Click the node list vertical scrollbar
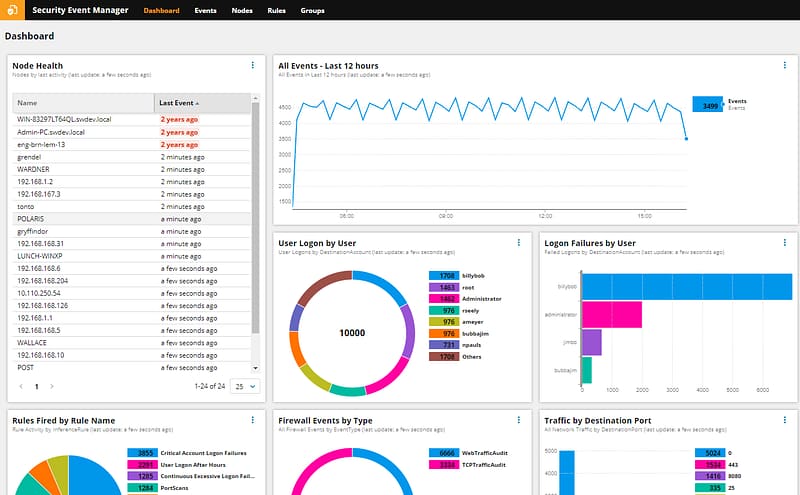 coord(256,218)
